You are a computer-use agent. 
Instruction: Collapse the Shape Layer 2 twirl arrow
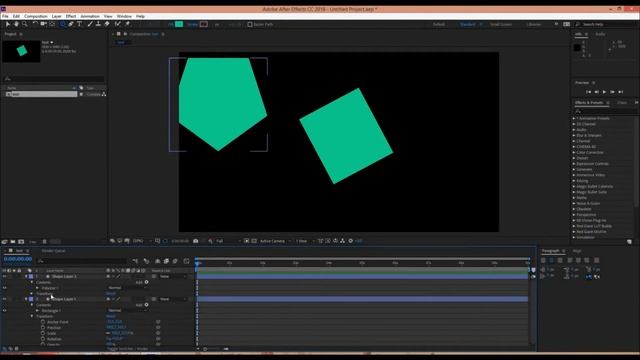click(26, 277)
